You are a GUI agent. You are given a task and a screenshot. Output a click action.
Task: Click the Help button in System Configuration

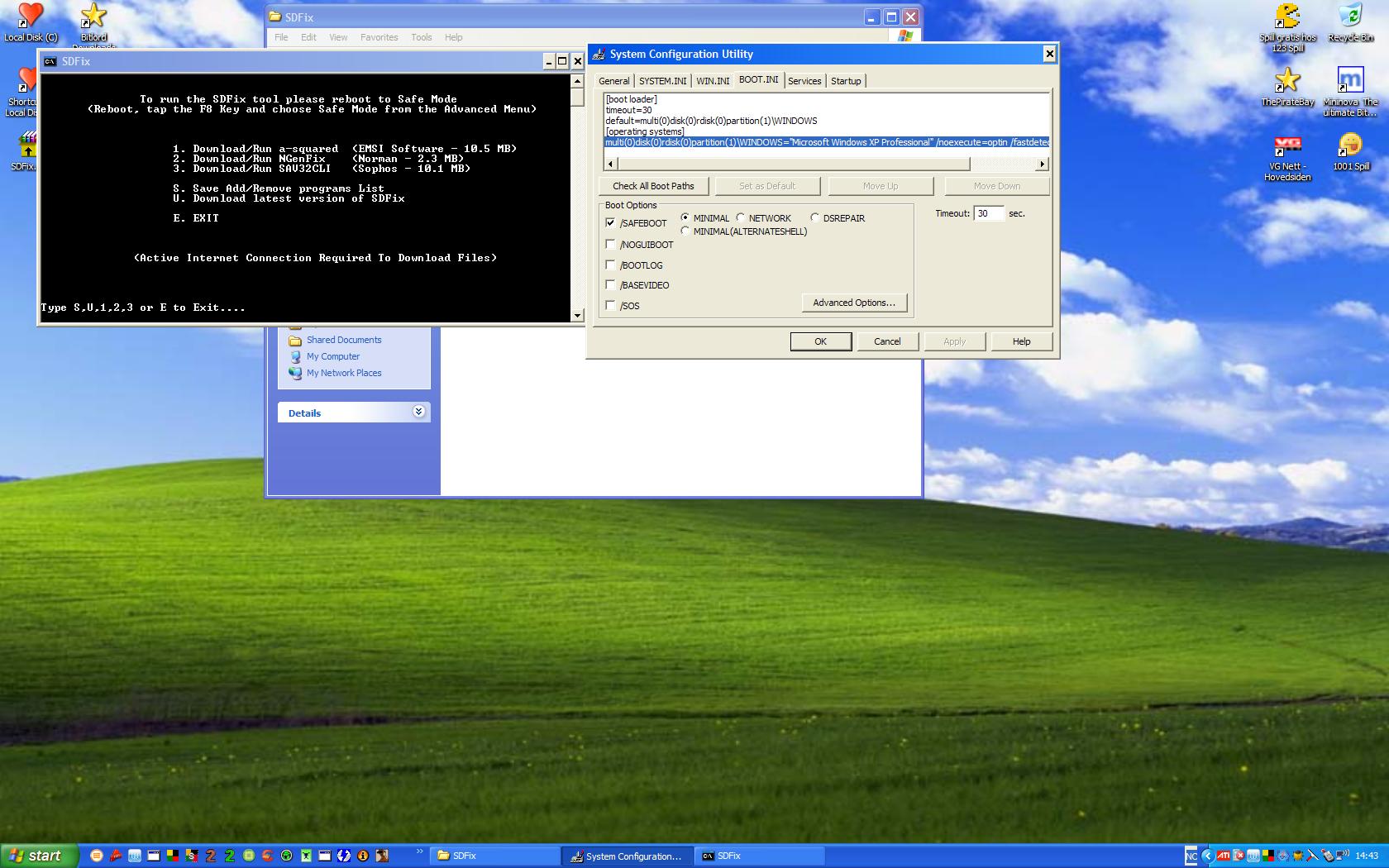(x=1021, y=341)
